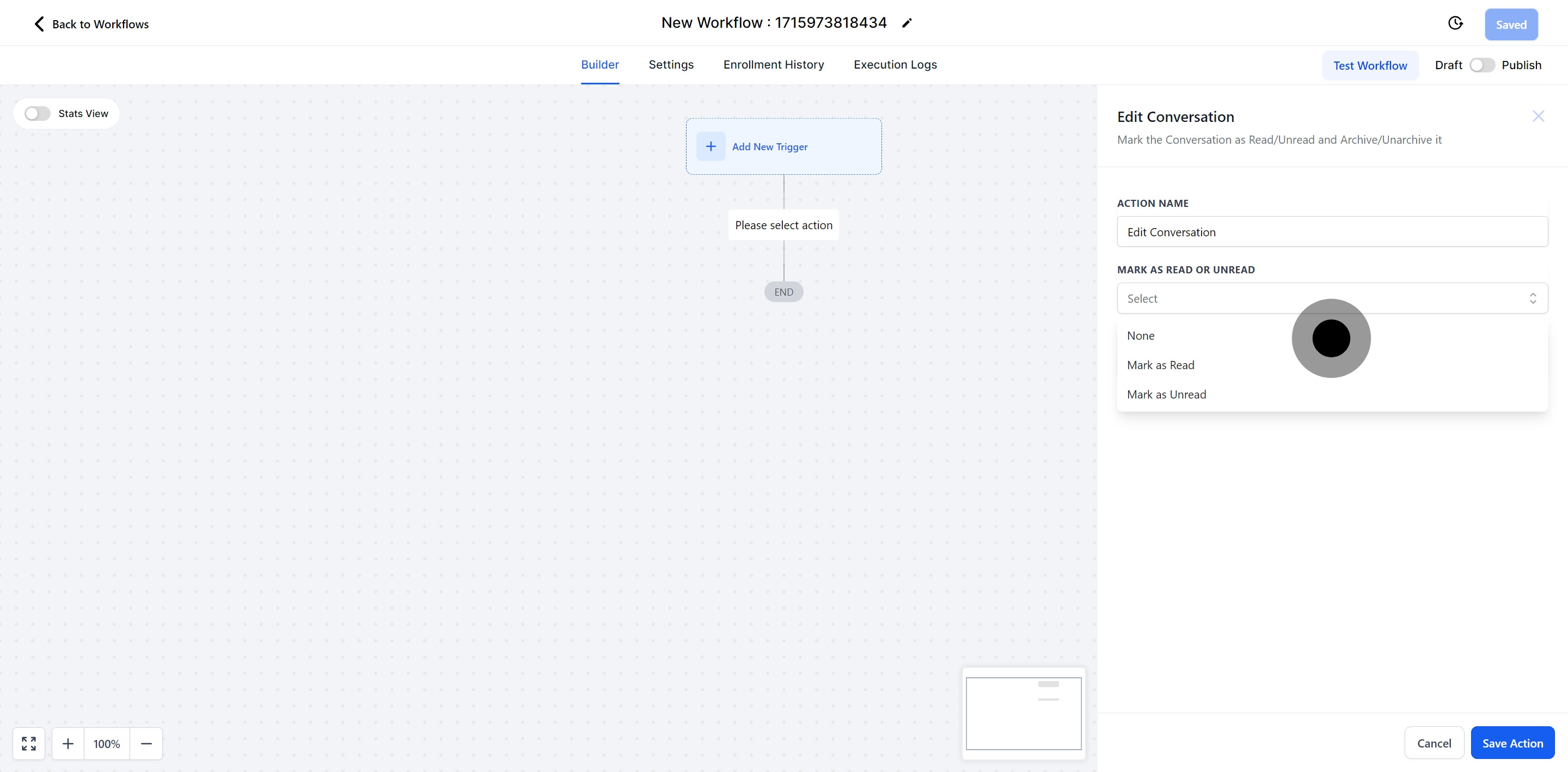
Task: Close the Edit Conversation panel
Action: (1538, 117)
